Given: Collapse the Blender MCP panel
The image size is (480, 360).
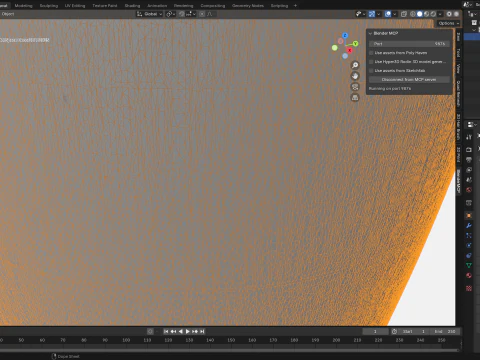Looking at the screenshot, I should pyautogui.click(x=370, y=33).
